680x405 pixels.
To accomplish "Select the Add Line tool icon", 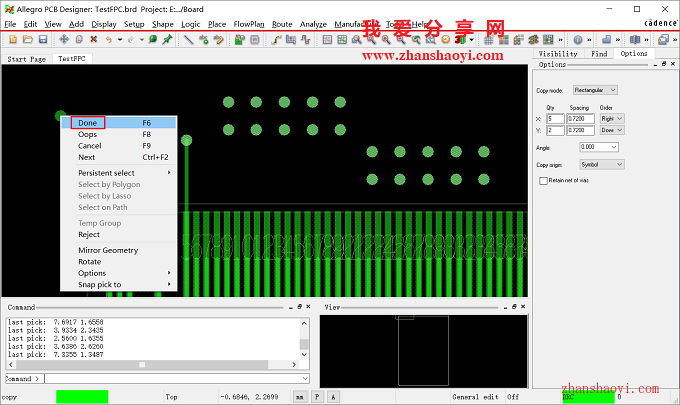I will tap(188, 39).
